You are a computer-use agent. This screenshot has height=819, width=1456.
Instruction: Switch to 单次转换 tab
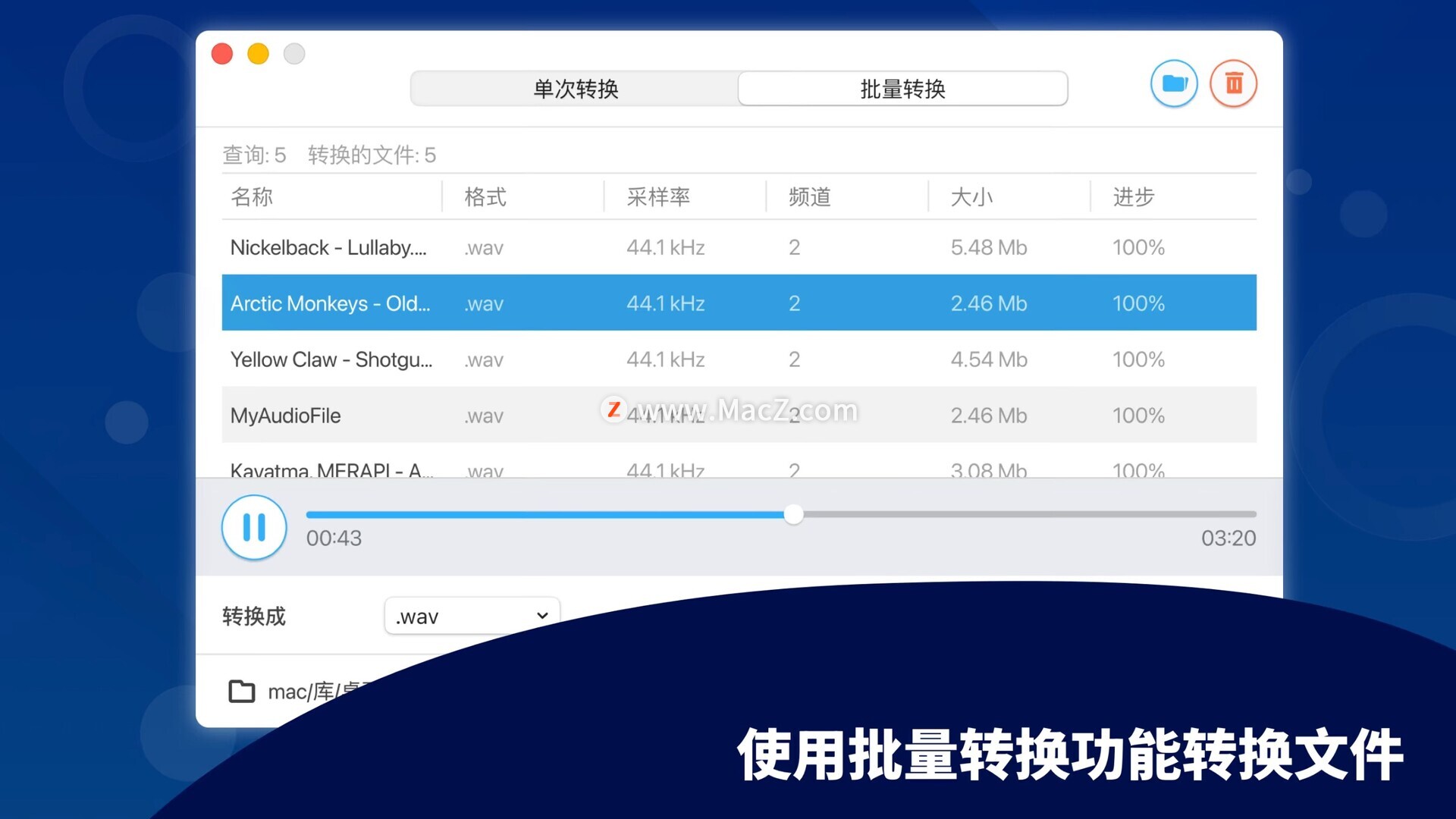pos(575,89)
